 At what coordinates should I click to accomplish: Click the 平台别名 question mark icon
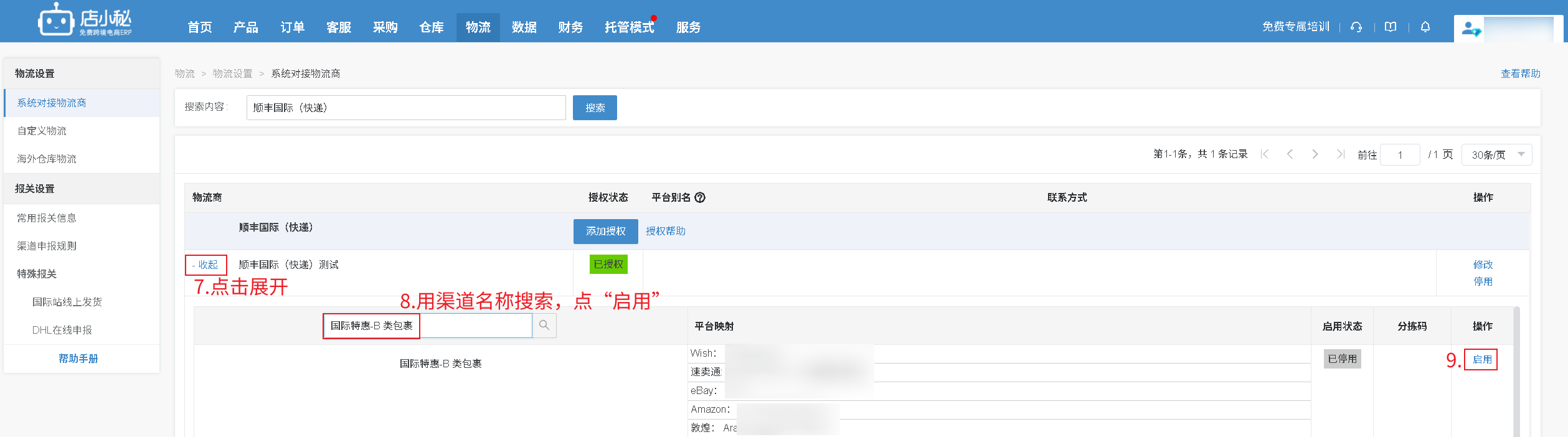click(x=700, y=197)
